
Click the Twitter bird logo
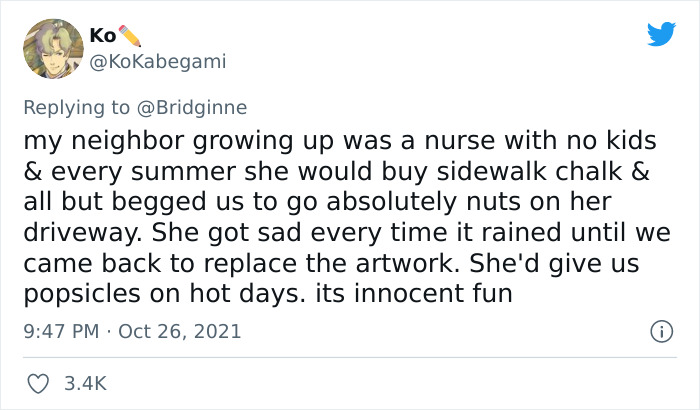pyautogui.click(x=661, y=35)
